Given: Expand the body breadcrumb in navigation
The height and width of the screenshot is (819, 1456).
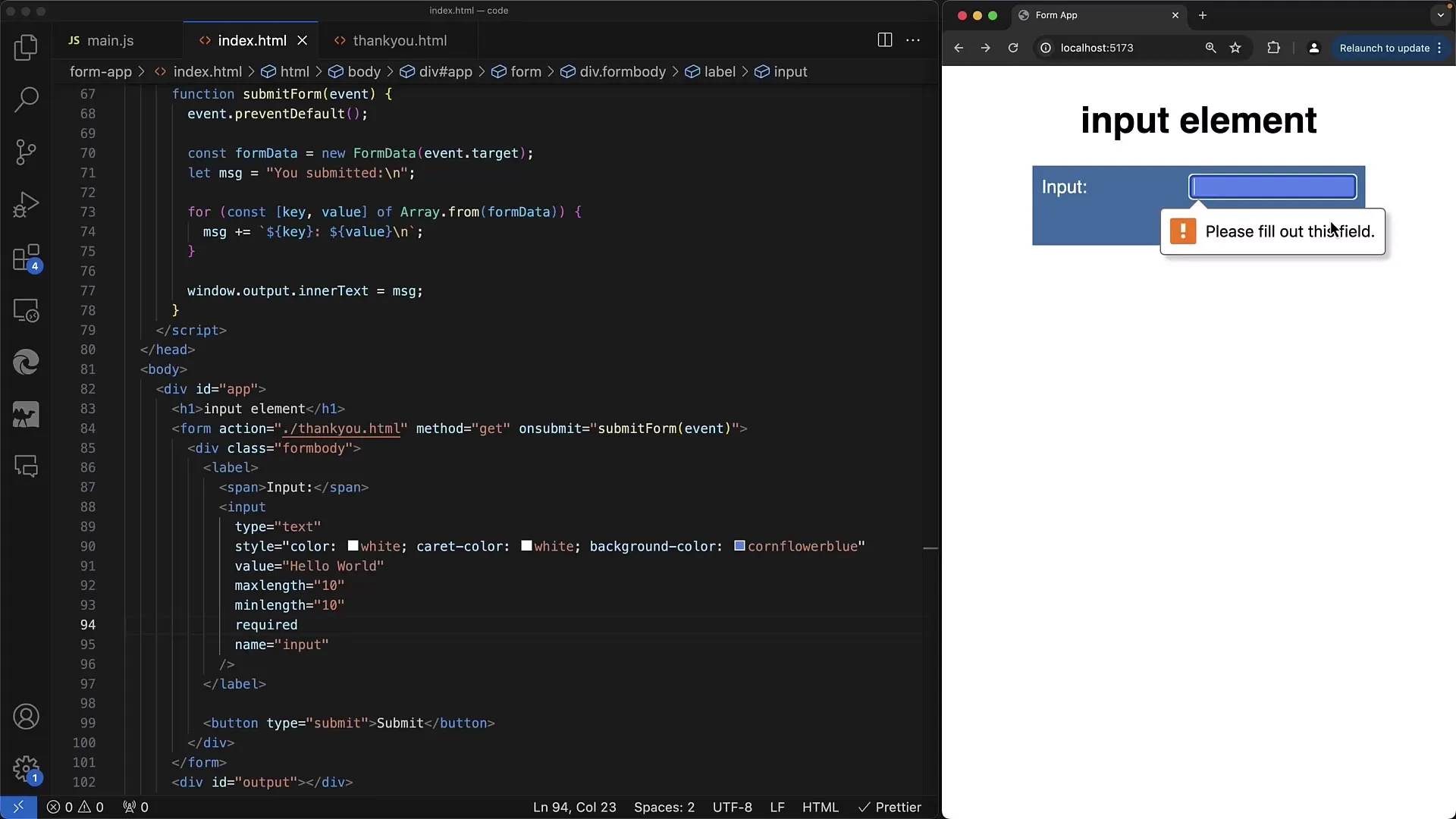Looking at the screenshot, I should point(363,71).
